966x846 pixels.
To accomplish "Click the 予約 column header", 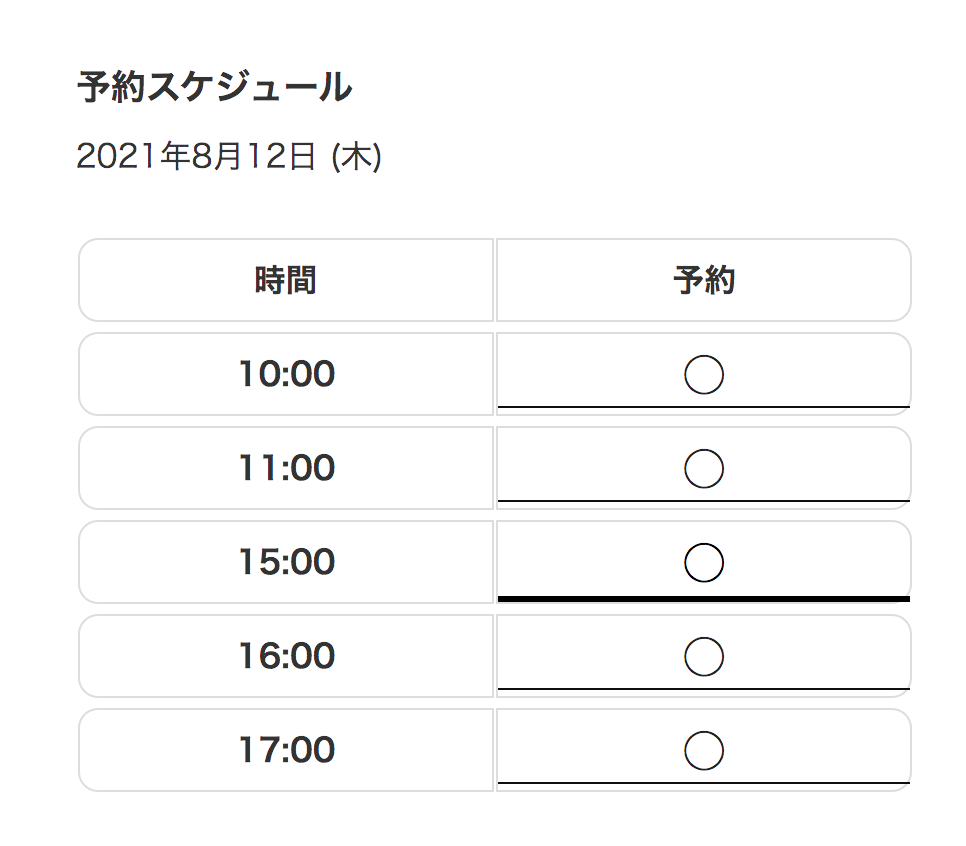I will (x=704, y=281).
